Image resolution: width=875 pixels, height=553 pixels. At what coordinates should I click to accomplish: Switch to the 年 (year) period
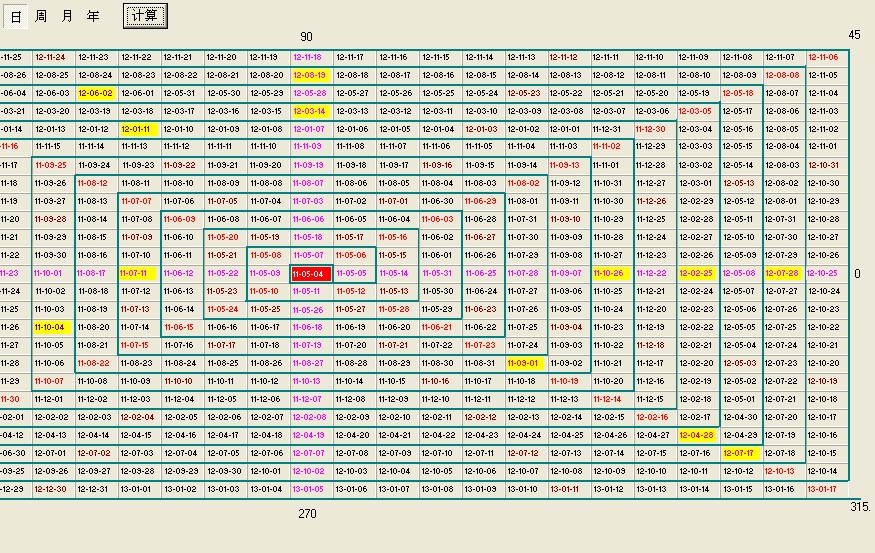click(x=93, y=17)
